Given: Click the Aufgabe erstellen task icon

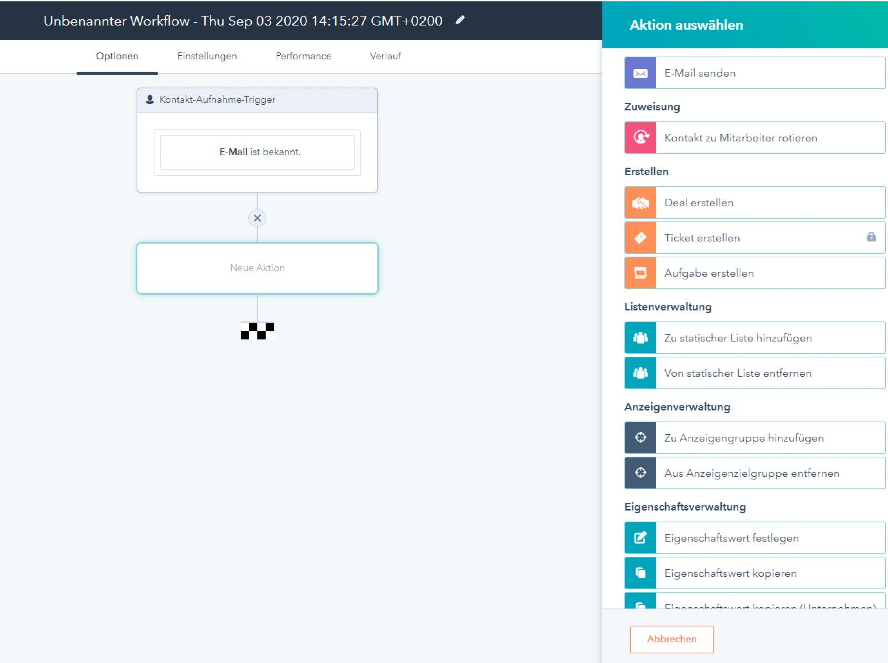Looking at the screenshot, I should pos(640,273).
